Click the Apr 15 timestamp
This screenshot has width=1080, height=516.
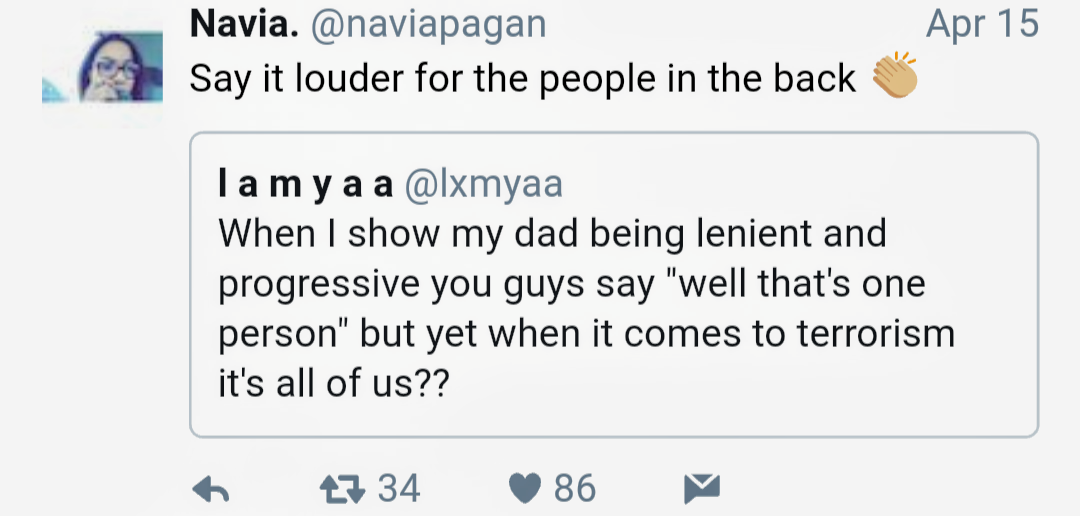[x=982, y=24]
